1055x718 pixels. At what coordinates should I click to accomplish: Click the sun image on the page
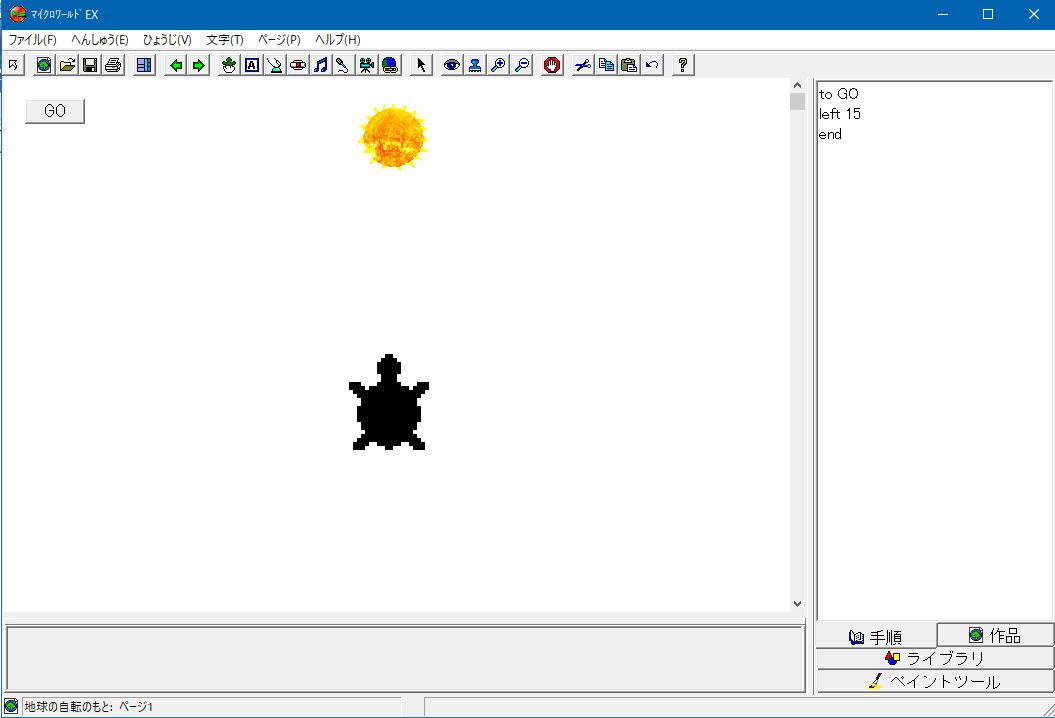pos(393,137)
